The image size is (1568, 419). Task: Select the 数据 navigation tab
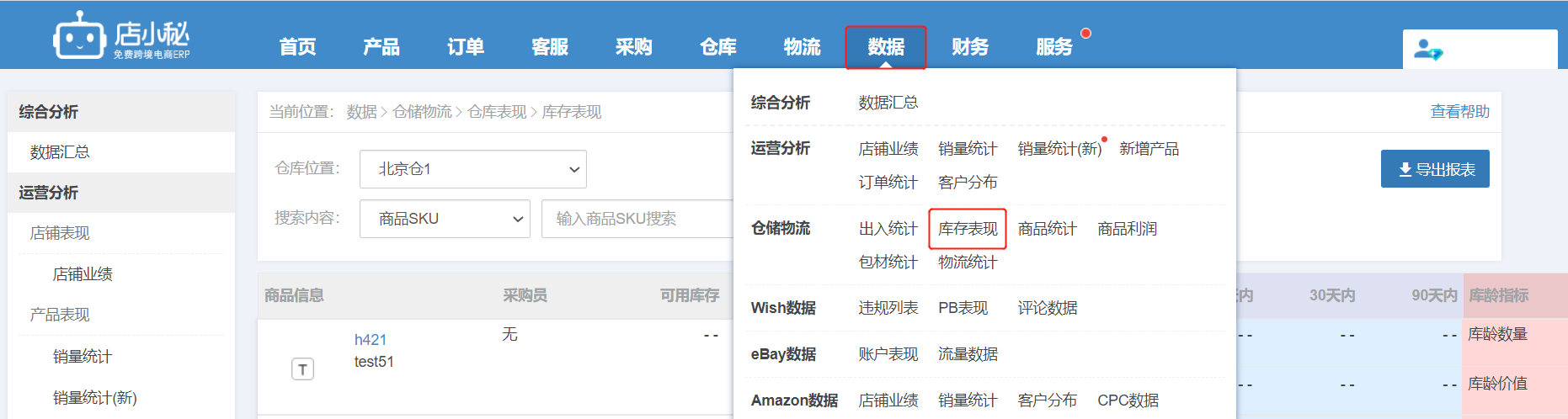tap(886, 47)
